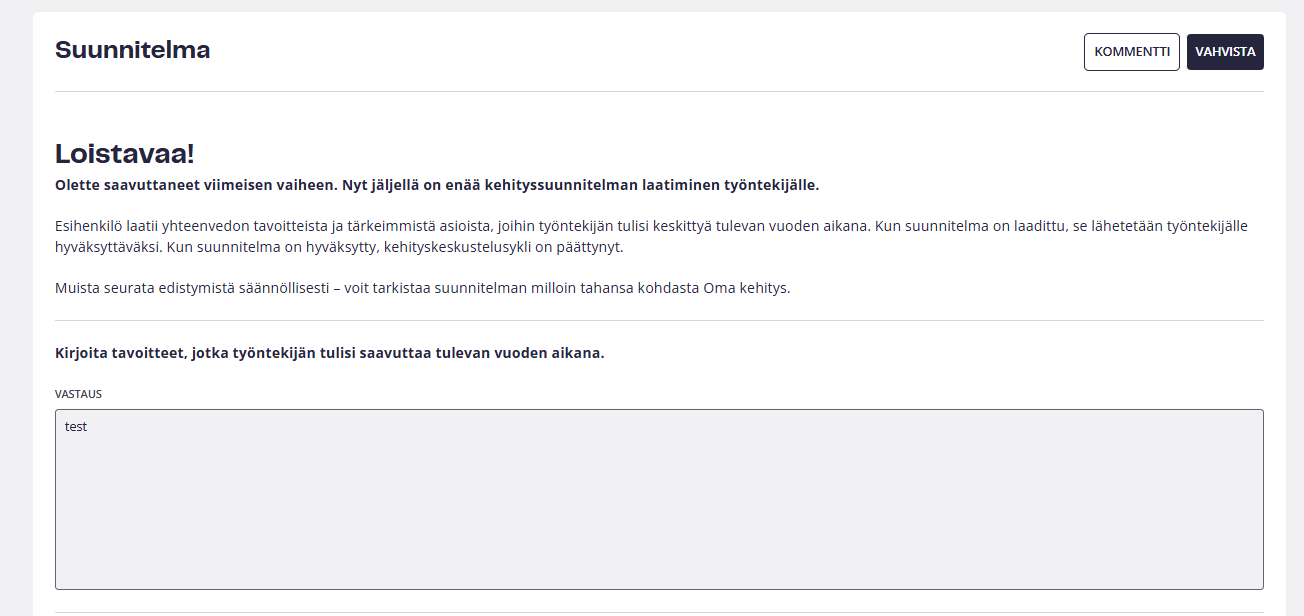The width and height of the screenshot is (1304, 616).
Task: Click the KOMMENTTI button
Action: 1131,52
